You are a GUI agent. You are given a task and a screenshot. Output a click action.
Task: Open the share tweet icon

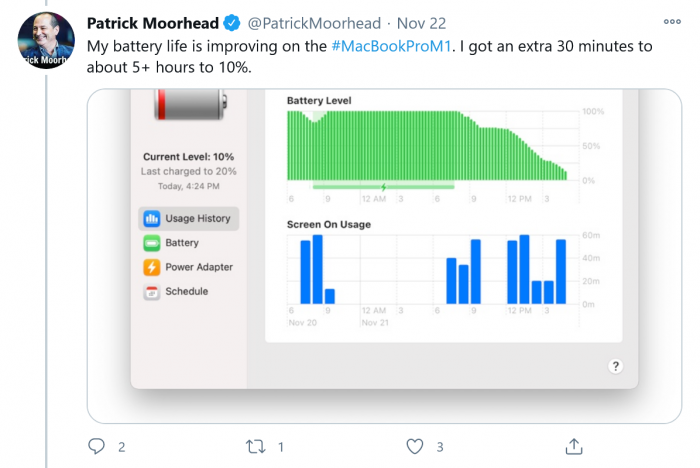point(574,446)
